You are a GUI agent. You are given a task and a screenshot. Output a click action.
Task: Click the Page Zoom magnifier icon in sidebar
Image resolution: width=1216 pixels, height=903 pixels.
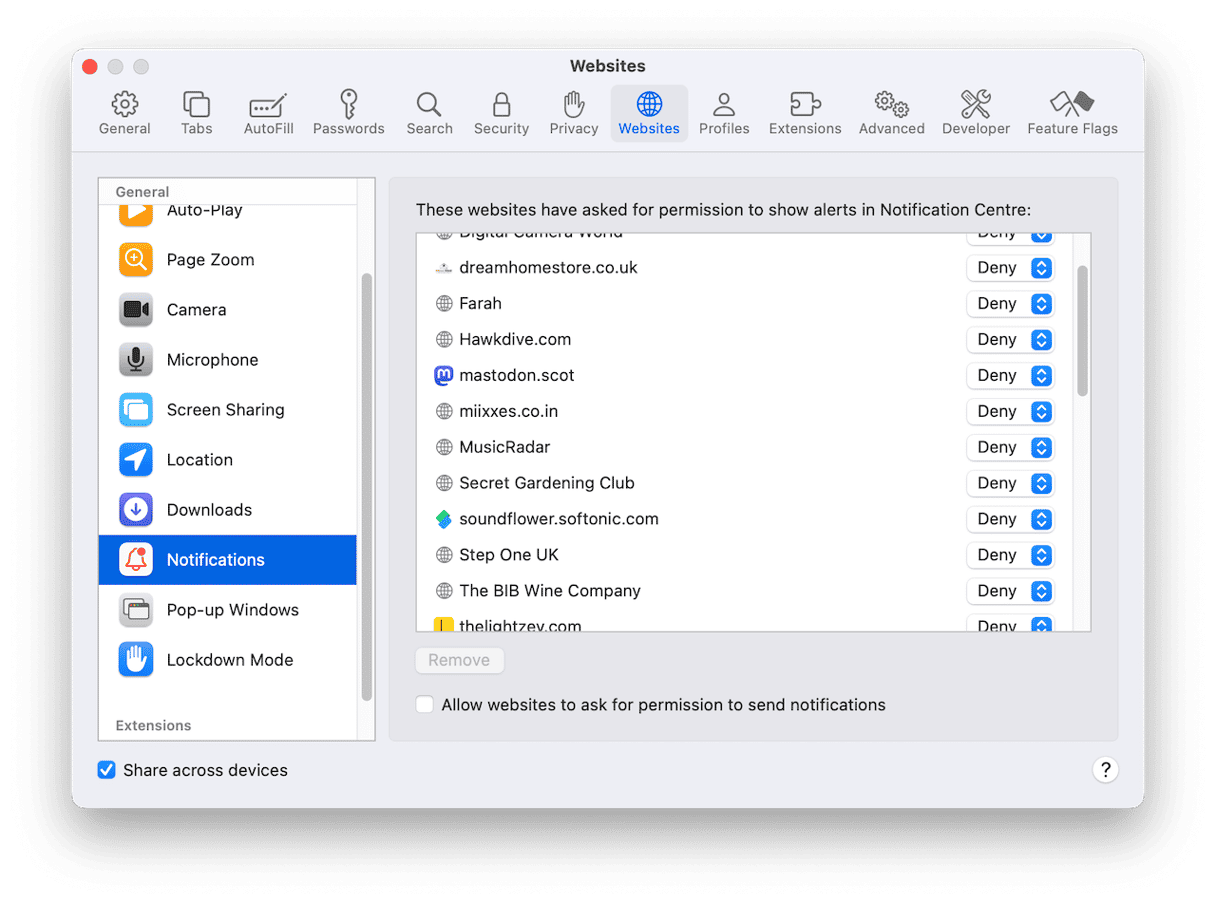coord(136,260)
